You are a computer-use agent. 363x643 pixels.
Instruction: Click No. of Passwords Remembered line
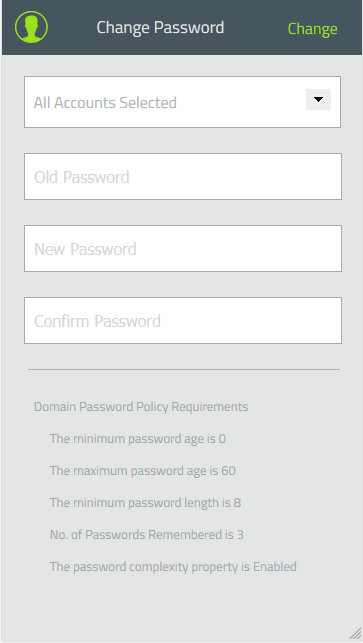point(146,535)
